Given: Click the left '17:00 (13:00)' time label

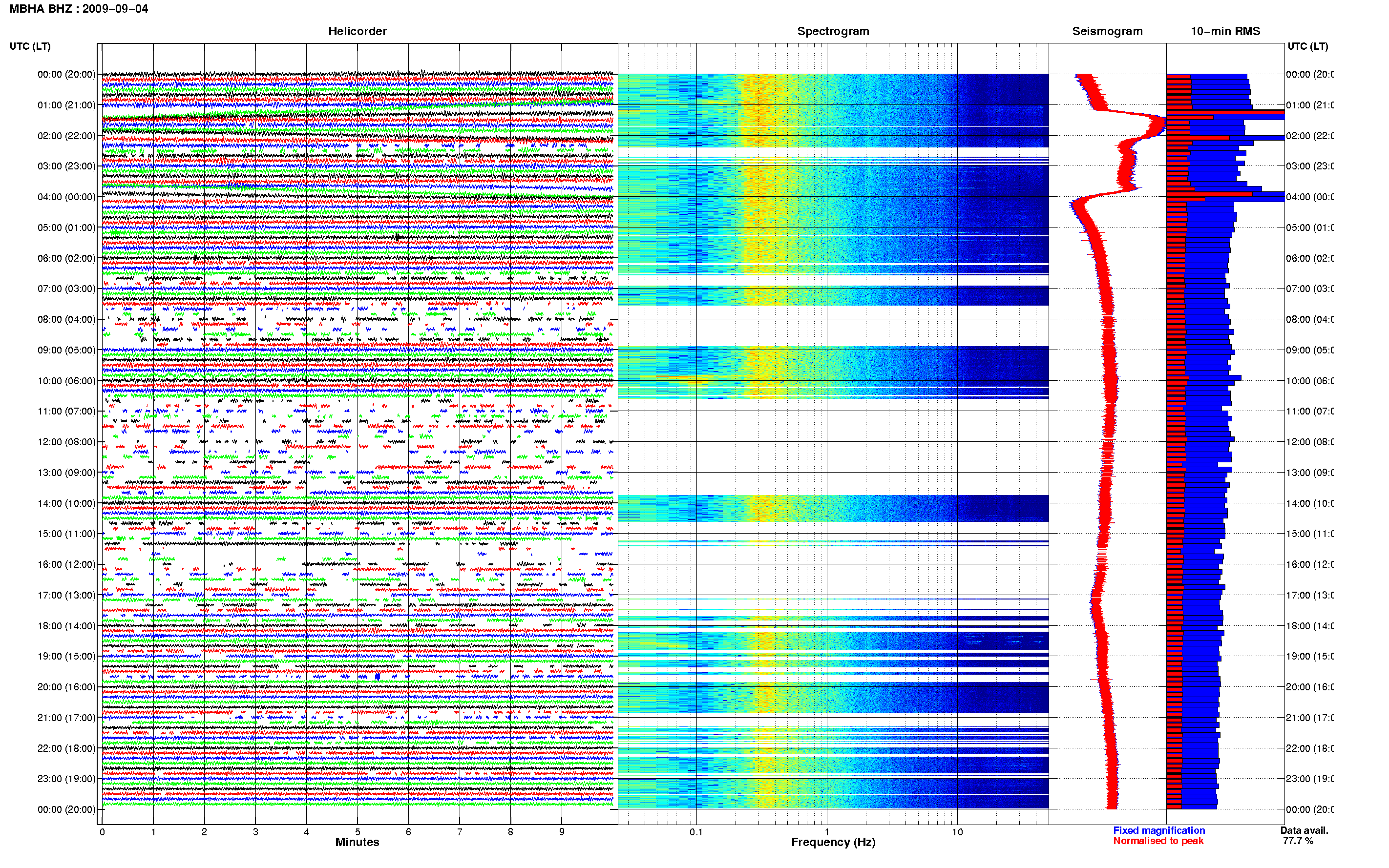Looking at the screenshot, I should [66, 595].
